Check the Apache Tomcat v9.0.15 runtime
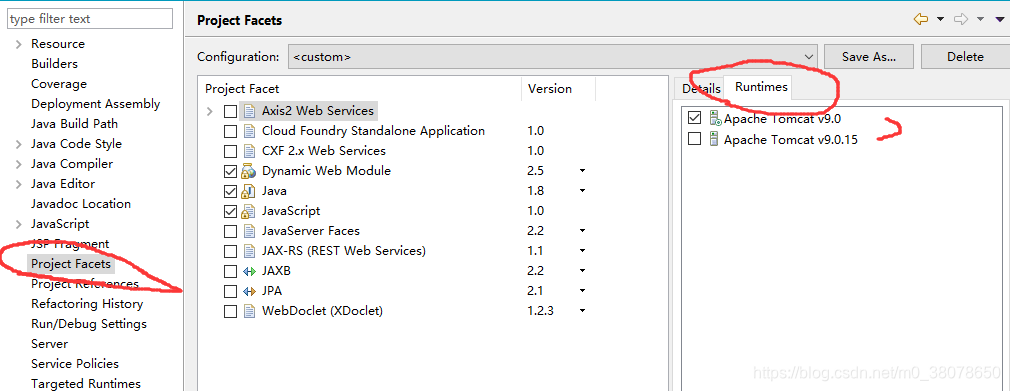1010x391 pixels. 694,138
